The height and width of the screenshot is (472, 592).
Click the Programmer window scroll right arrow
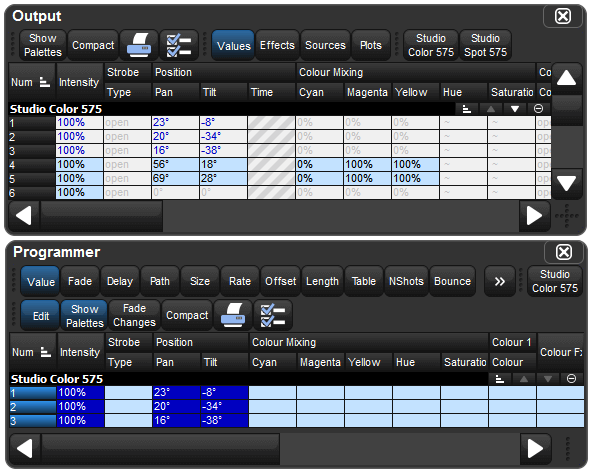(535, 449)
